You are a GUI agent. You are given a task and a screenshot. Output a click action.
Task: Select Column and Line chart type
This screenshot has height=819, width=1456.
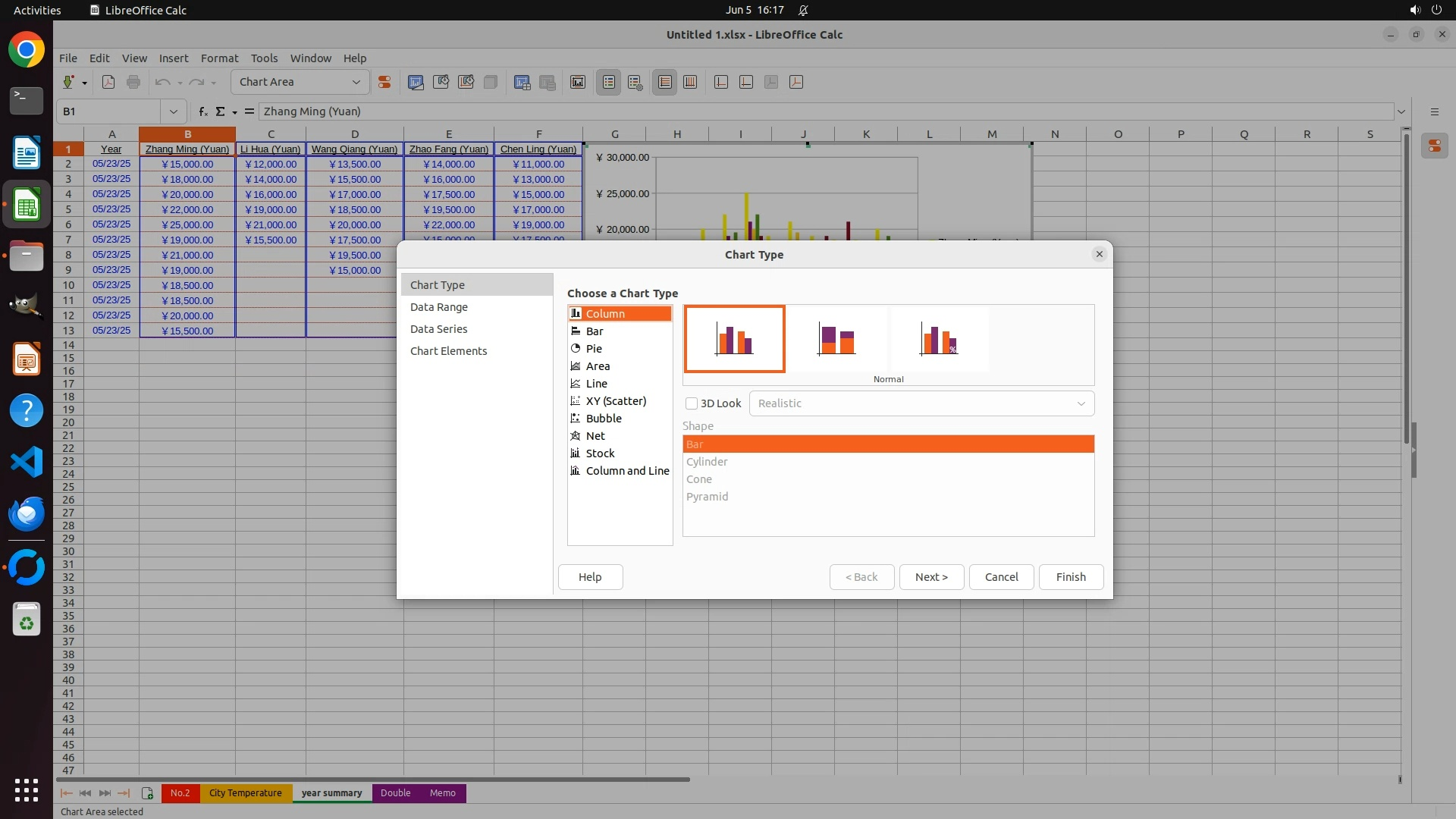click(x=626, y=471)
